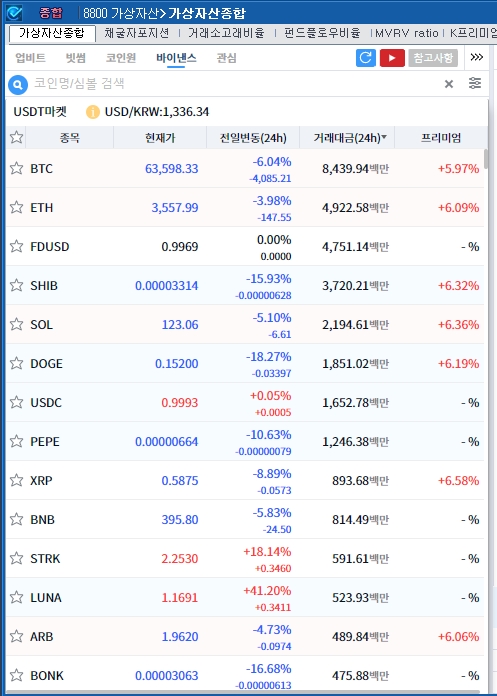This screenshot has width=497, height=696.
Task: Click DOGE price 0.15200
Action: 177,364
